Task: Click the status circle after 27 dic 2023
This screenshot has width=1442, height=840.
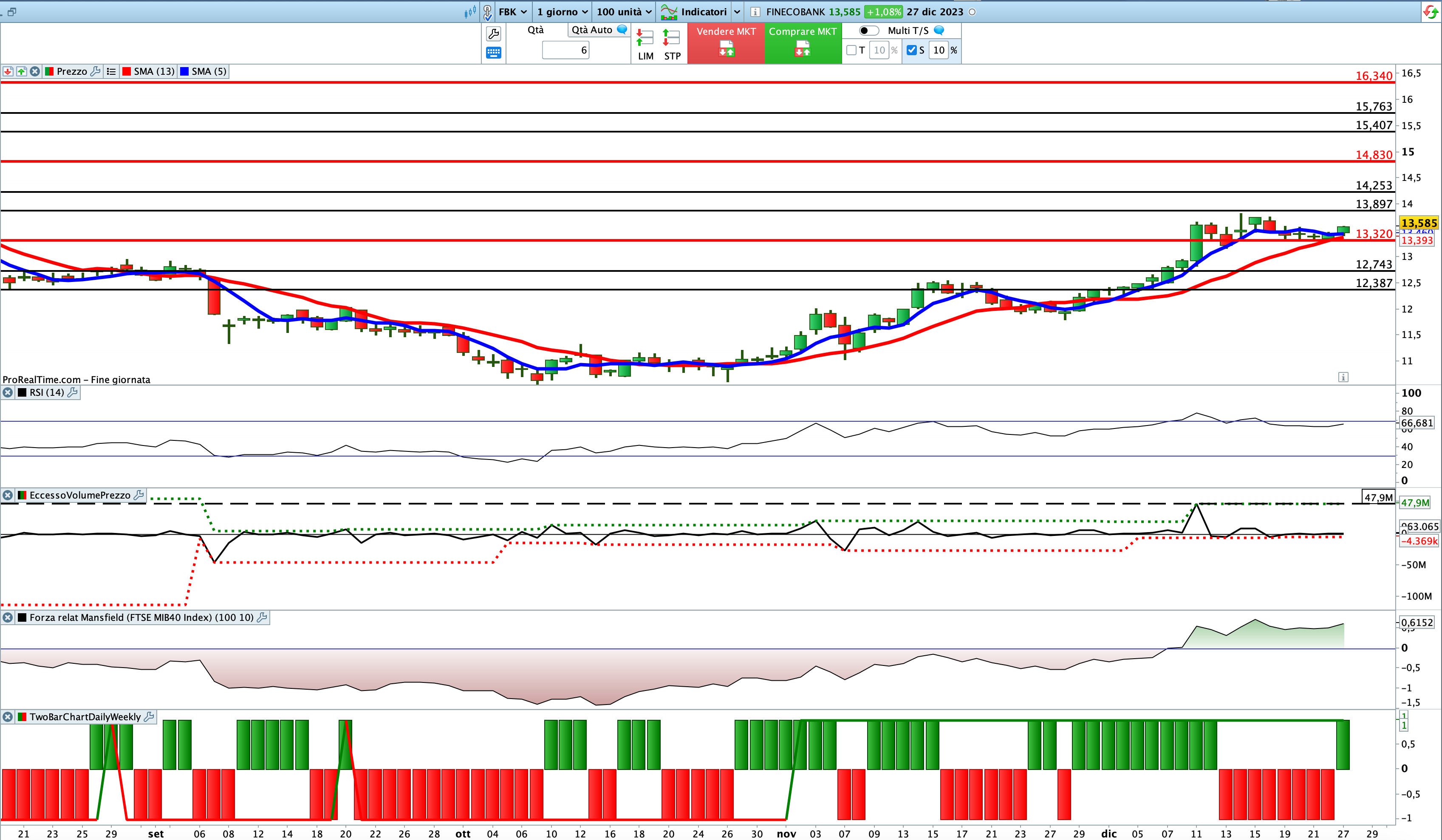Action: coord(972,12)
